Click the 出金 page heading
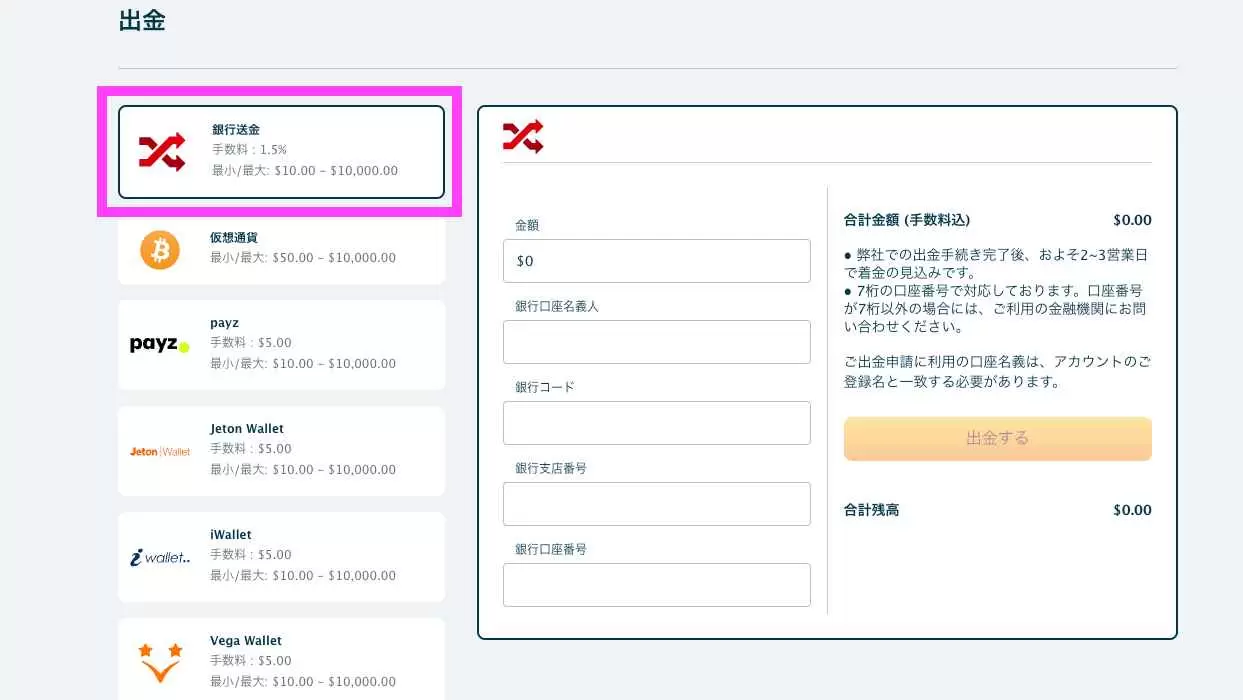This screenshot has height=700, width=1243. (142, 21)
